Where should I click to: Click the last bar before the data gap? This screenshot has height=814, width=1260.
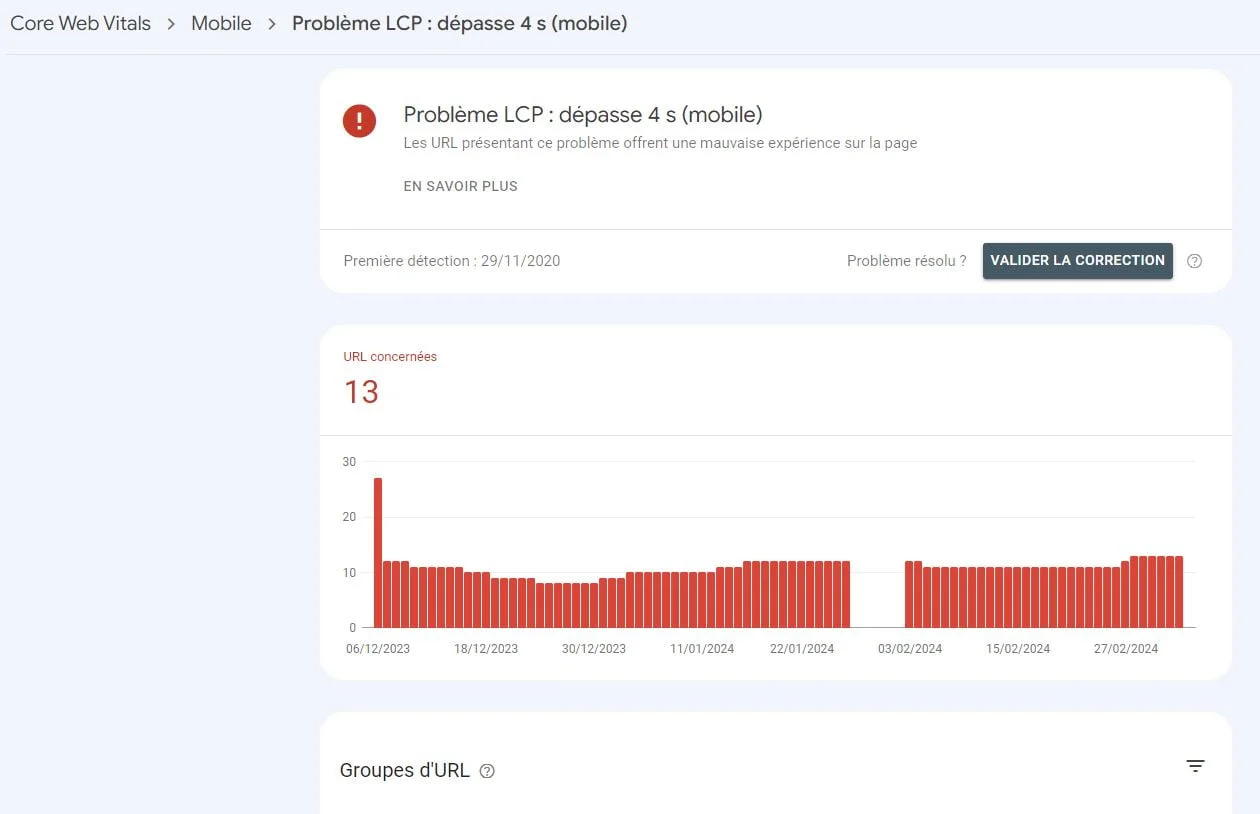point(845,594)
